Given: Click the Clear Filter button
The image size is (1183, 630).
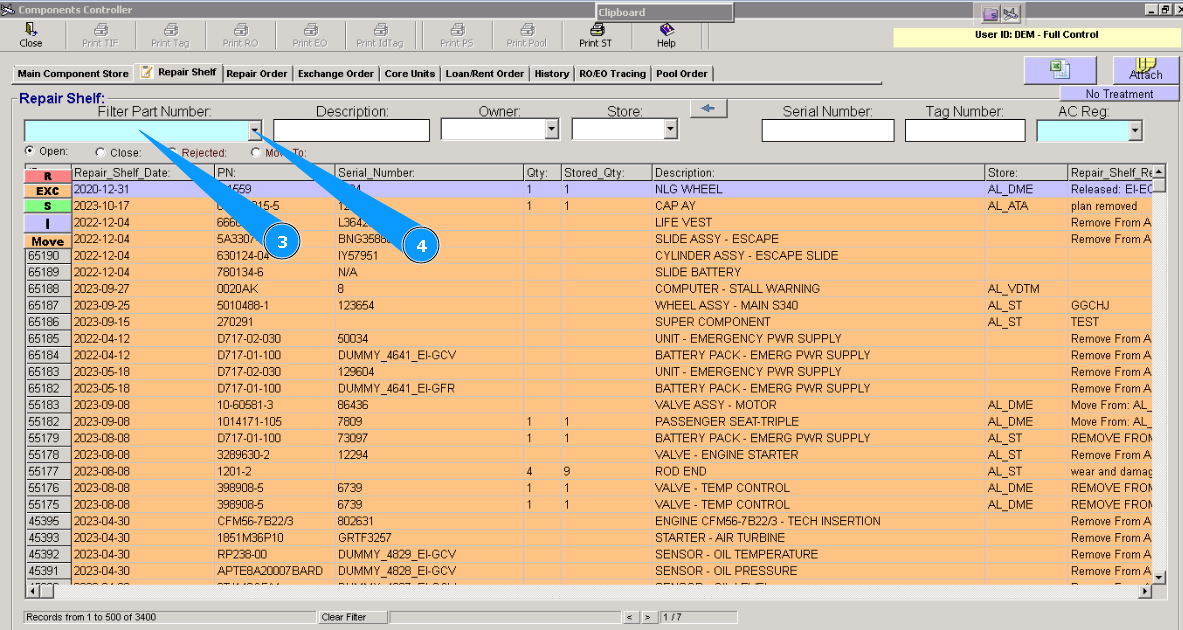Looking at the screenshot, I should pyautogui.click(x=352, y=617).
